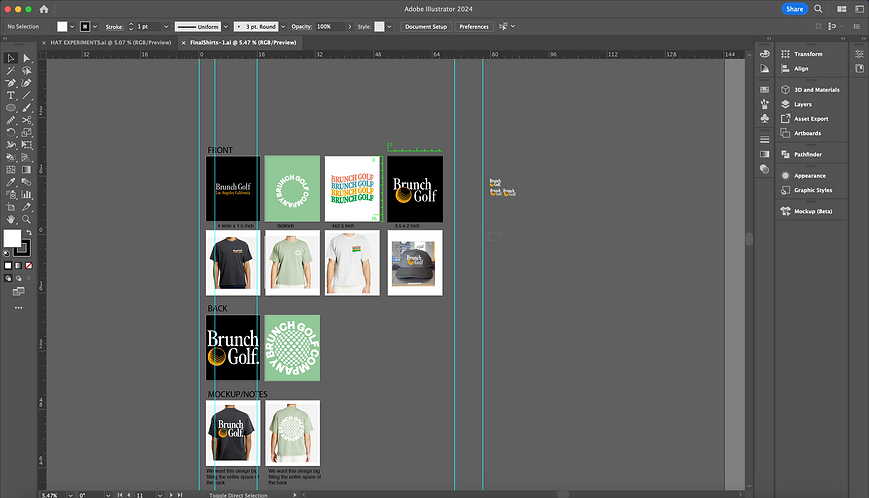Open the Brushes panel icon

click(x=765, y=104)
